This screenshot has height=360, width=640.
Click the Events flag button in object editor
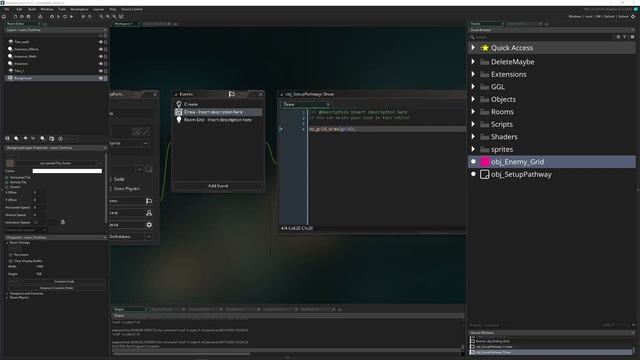tap(149, 201)
